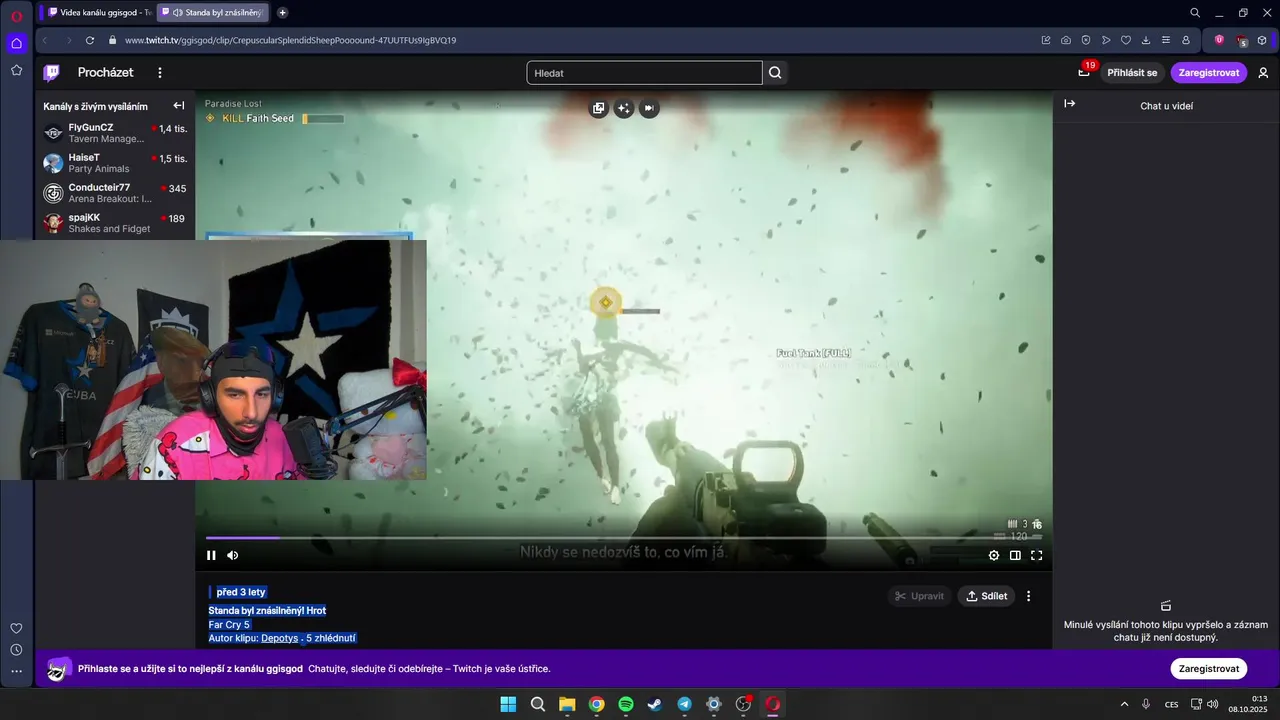Image resolution: width=1280 pixels, height=720 pixels.
Task: Click the Opera profile account icon
Action: (x=1186, y=40)
